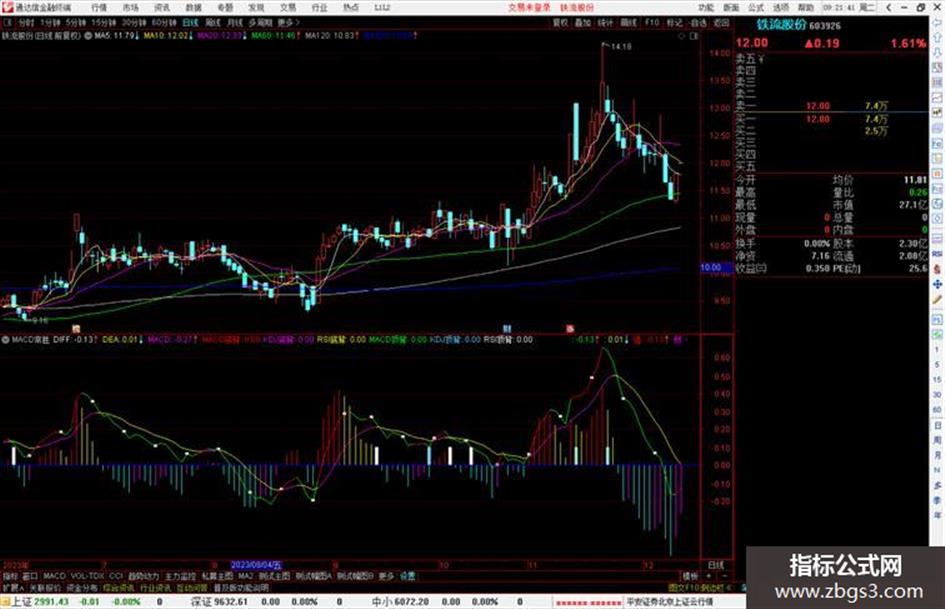Image resolution: width=945 pixels, height=609 pixels.
Task: Open the 行情 menu in the title bar
Action: pos(99,8)
